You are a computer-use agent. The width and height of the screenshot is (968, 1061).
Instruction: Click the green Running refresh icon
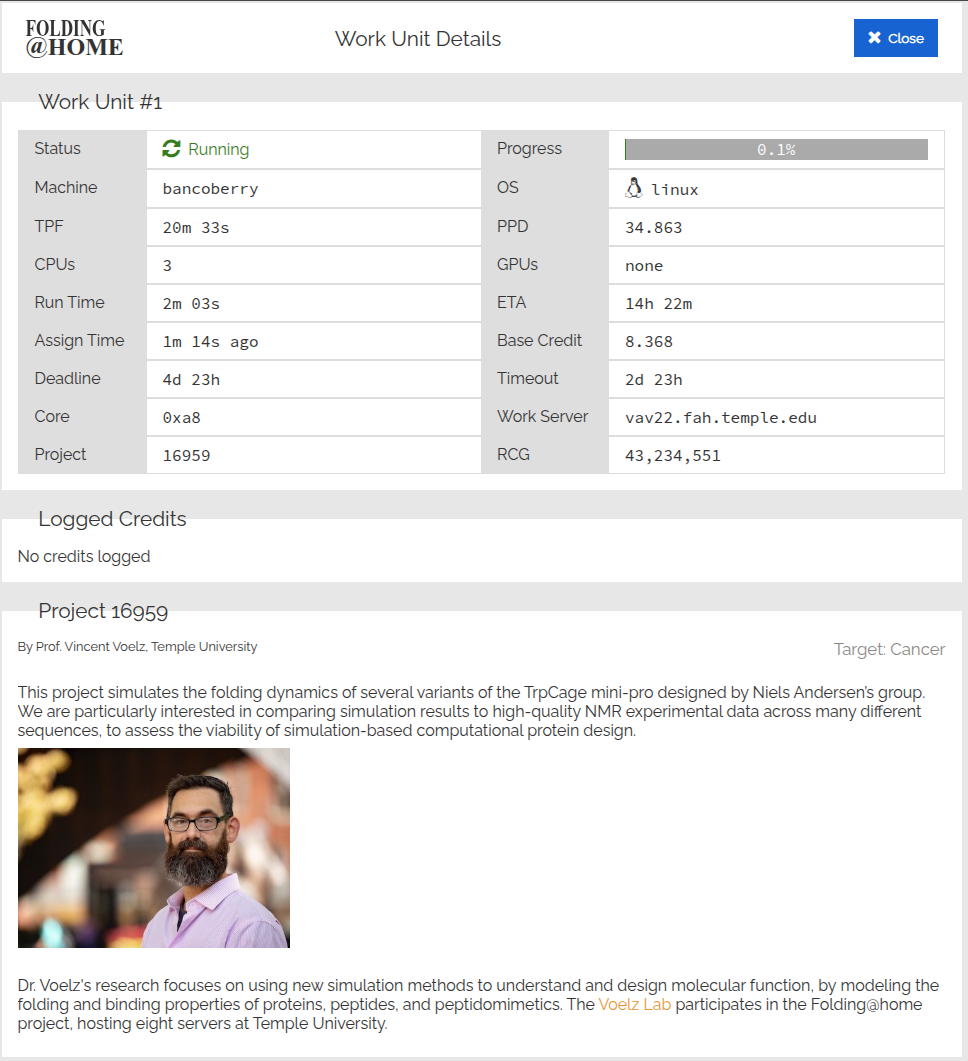[171, 149]
